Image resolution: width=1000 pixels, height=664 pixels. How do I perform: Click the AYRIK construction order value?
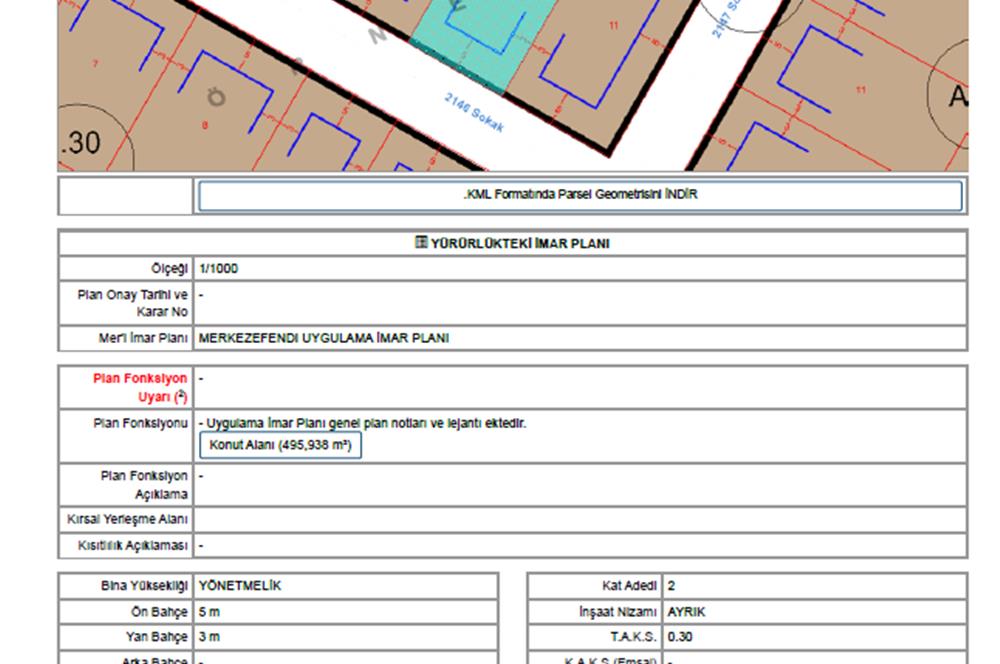coord(687,612)
